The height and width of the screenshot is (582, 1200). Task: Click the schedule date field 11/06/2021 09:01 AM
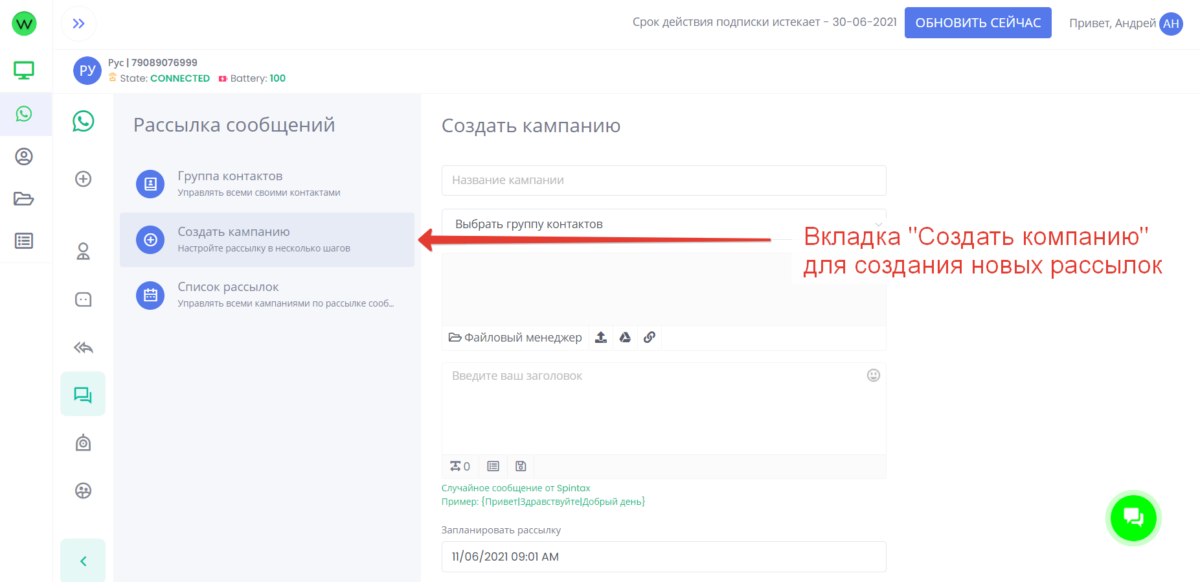tap(664, 557)
